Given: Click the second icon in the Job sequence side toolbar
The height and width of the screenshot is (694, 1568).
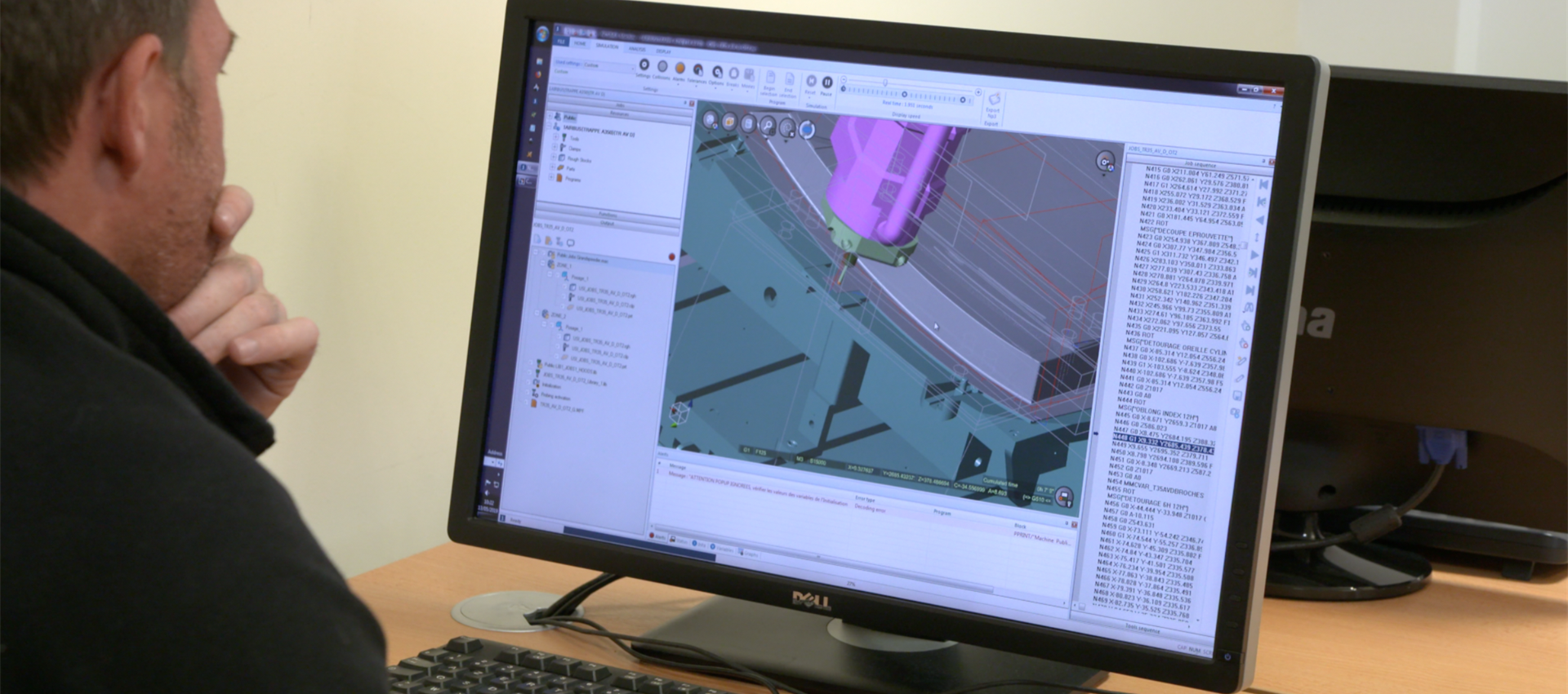Looking at the screenshot, I should pos(1261,202).
